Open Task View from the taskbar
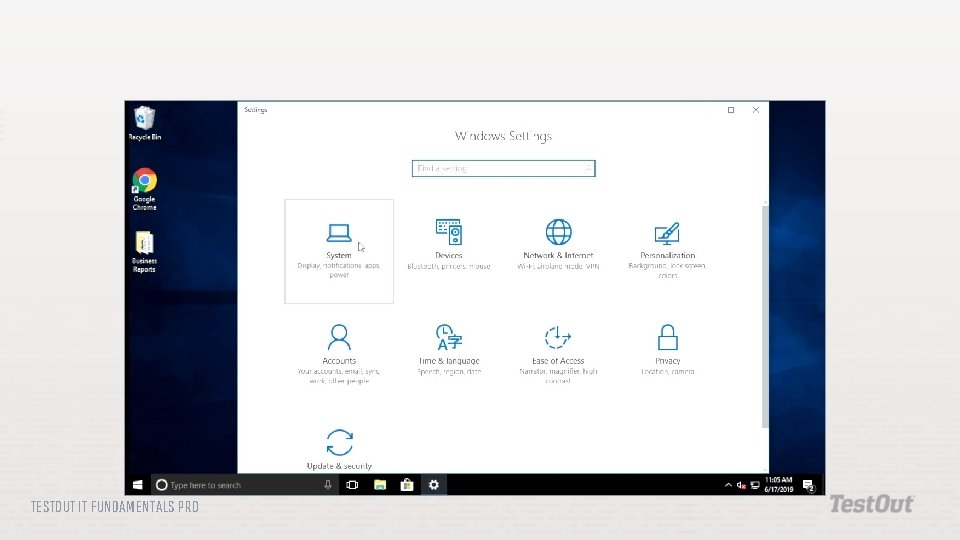This screenshot has width=960, height=540. [x=352, y=485]
